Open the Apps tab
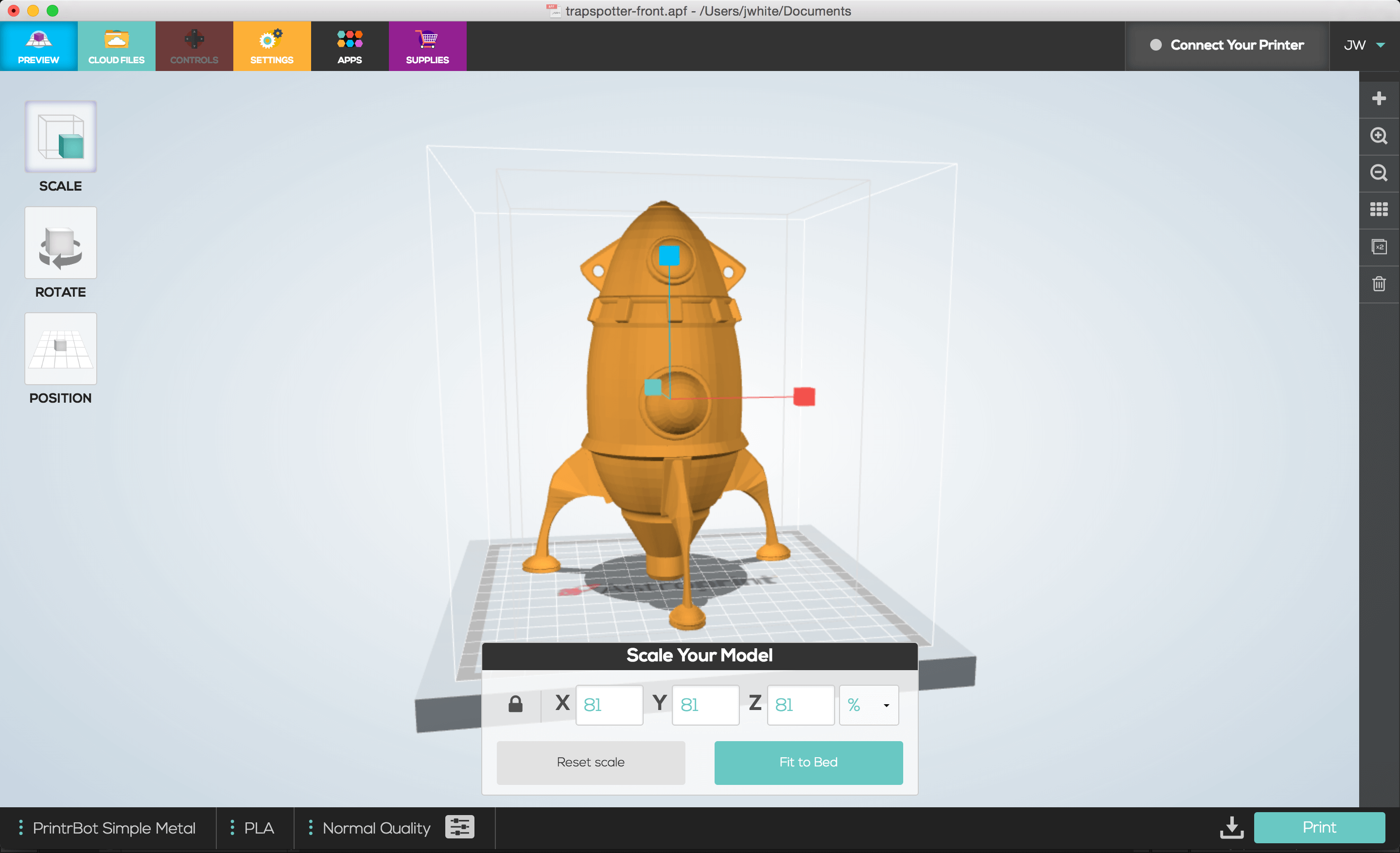The width and height of the screenshot is (1400, 853). [350, 46]
